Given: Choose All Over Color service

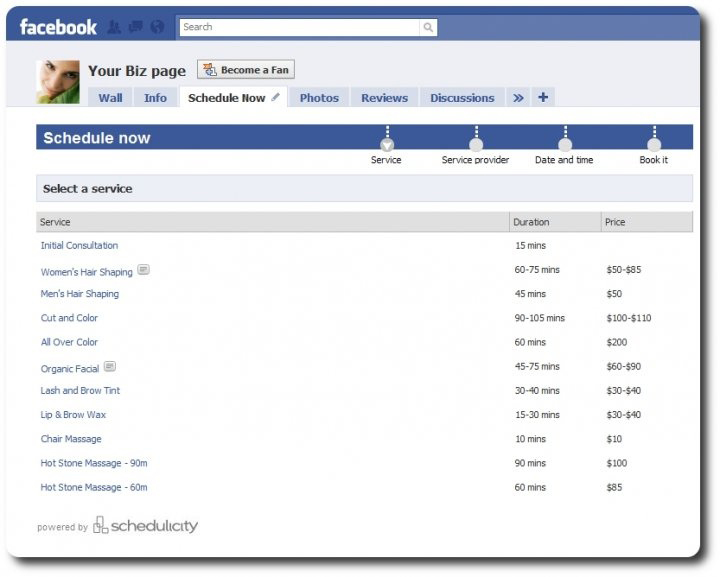Looking at the screenshot, I should [x=69, y=342].
